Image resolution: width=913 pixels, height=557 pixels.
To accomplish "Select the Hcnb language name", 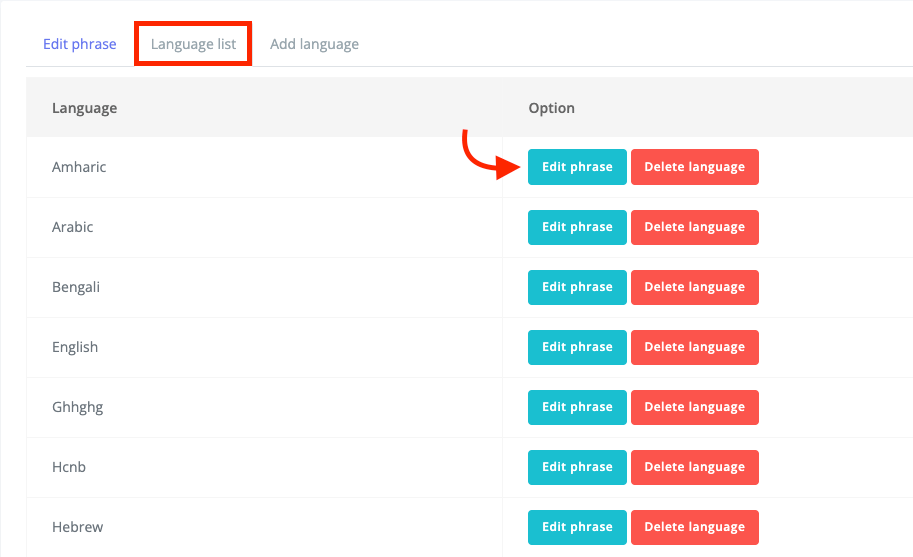I will tap(69, 467).
